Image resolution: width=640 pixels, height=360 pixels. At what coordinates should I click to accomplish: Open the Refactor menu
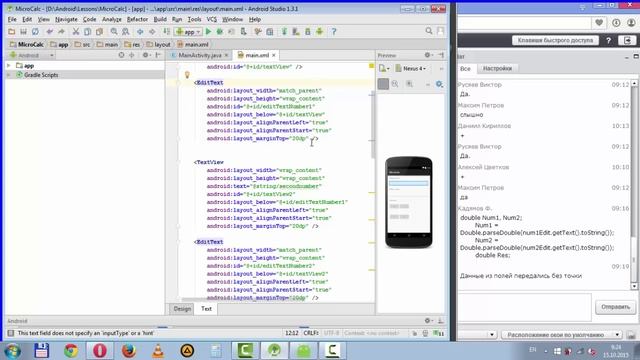(137, 19)
